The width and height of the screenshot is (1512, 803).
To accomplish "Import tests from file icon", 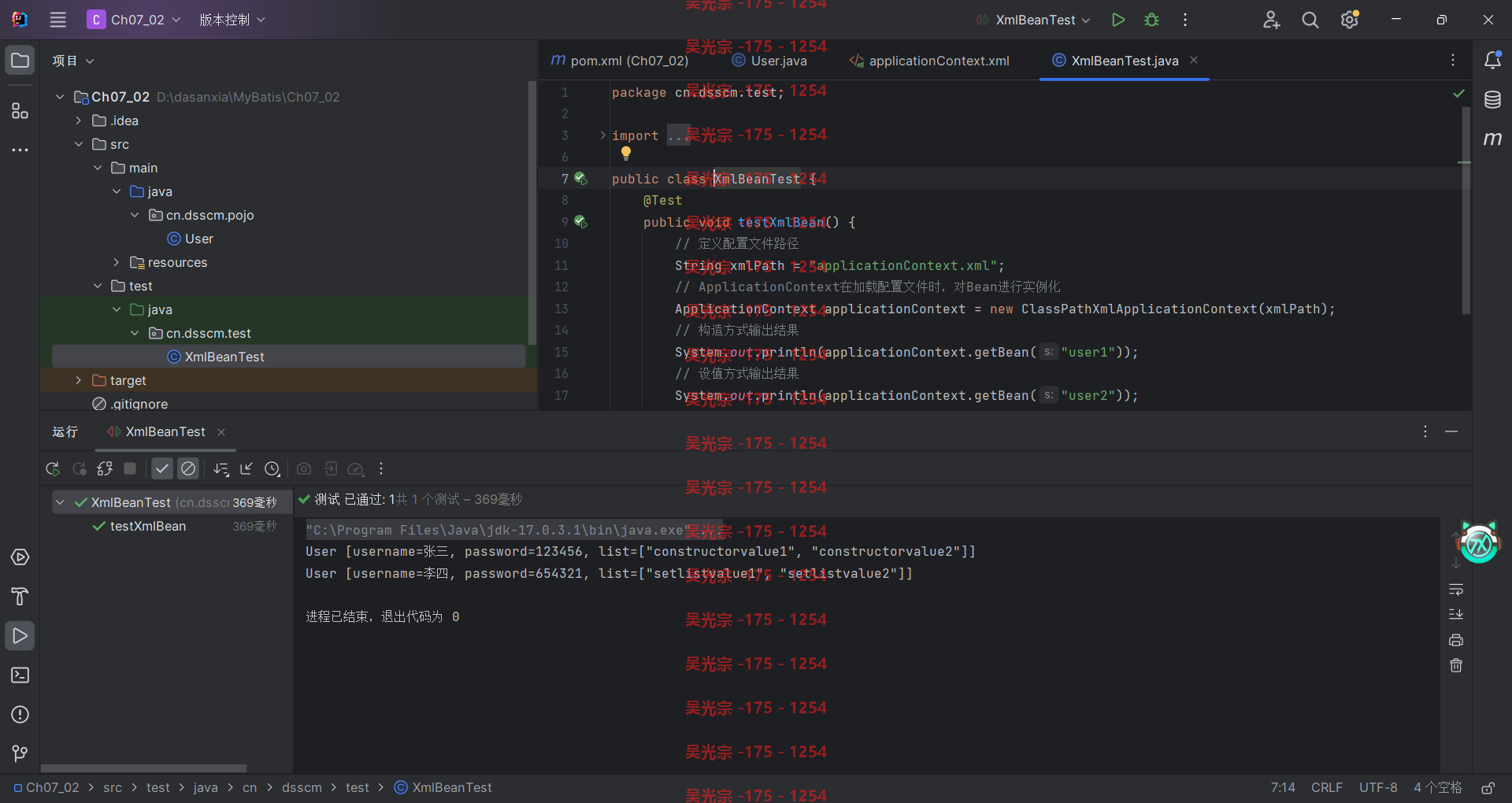I will (x=331, y=469).
